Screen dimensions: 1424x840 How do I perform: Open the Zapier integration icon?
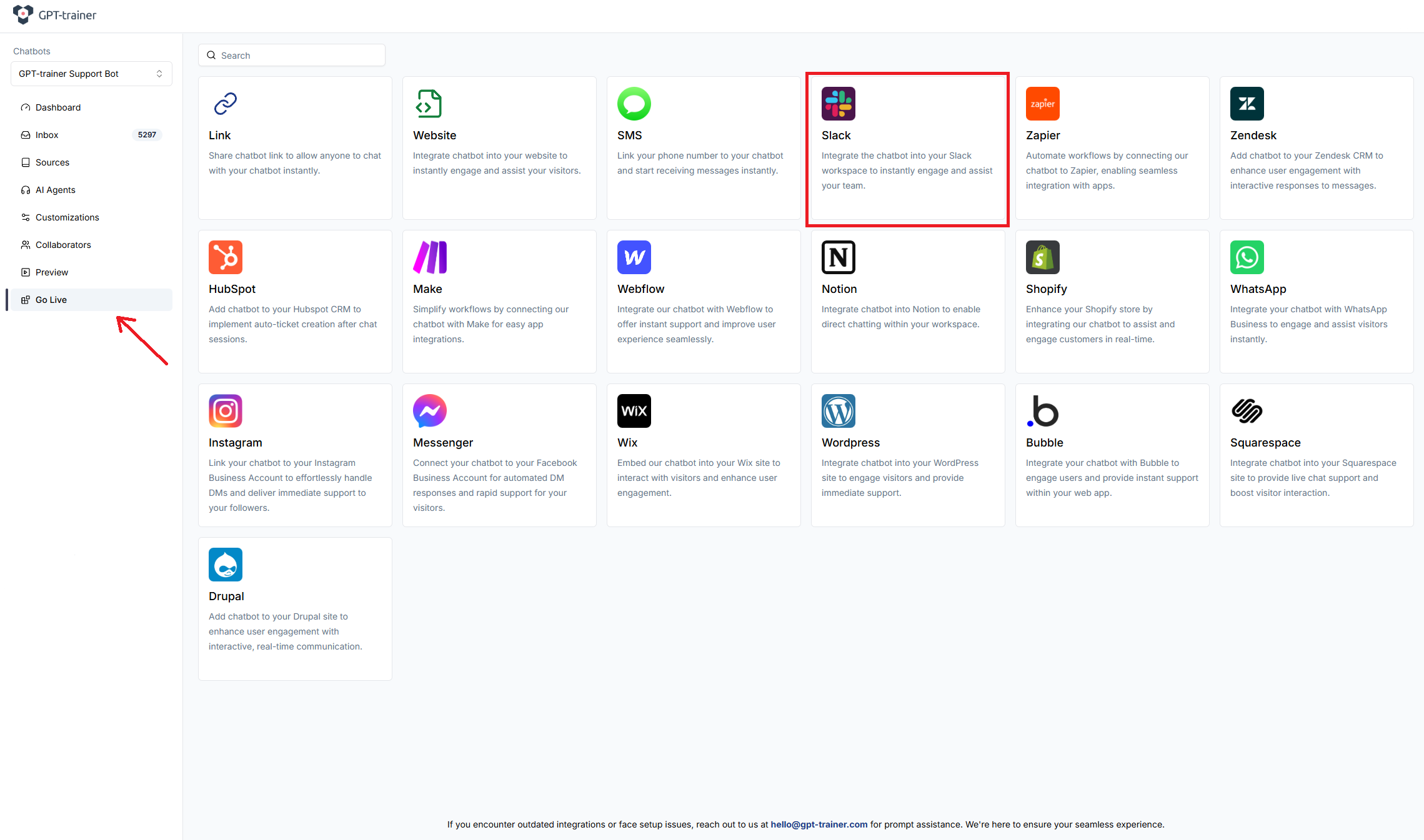point(1042,104)
